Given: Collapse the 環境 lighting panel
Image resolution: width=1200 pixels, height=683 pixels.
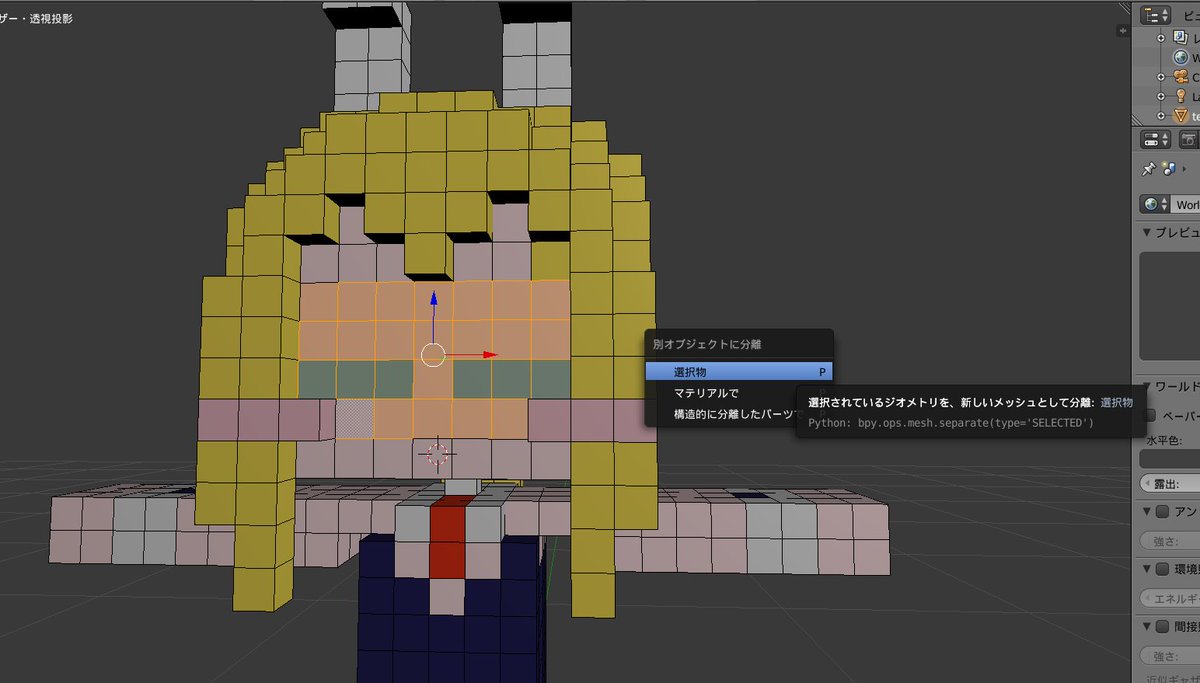Looking at the screenshot, I should 1147,569.
